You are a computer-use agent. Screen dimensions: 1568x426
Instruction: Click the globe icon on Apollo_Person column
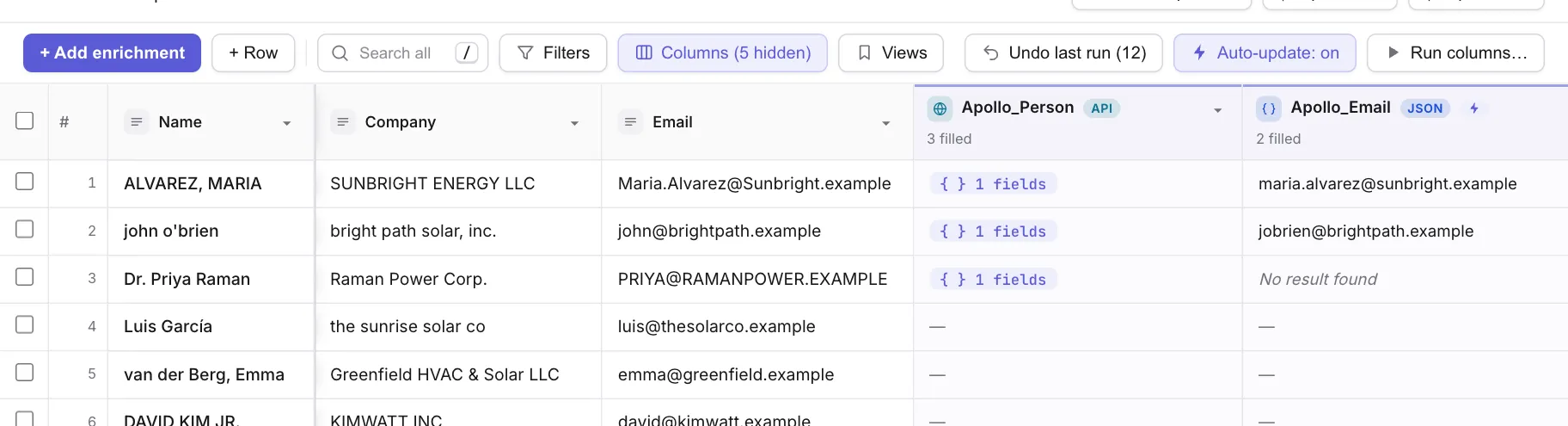click(x=940, y=108)
